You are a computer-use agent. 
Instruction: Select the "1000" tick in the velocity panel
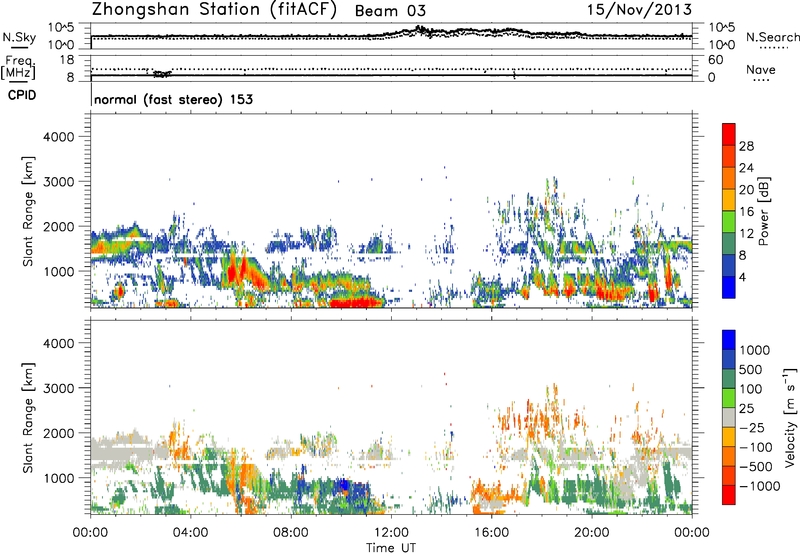click(x=59, y=478)
